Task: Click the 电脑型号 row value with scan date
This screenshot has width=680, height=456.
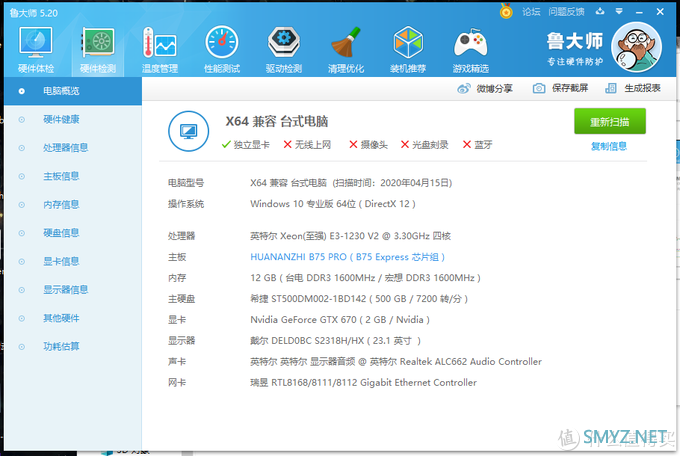Action: 351,183
